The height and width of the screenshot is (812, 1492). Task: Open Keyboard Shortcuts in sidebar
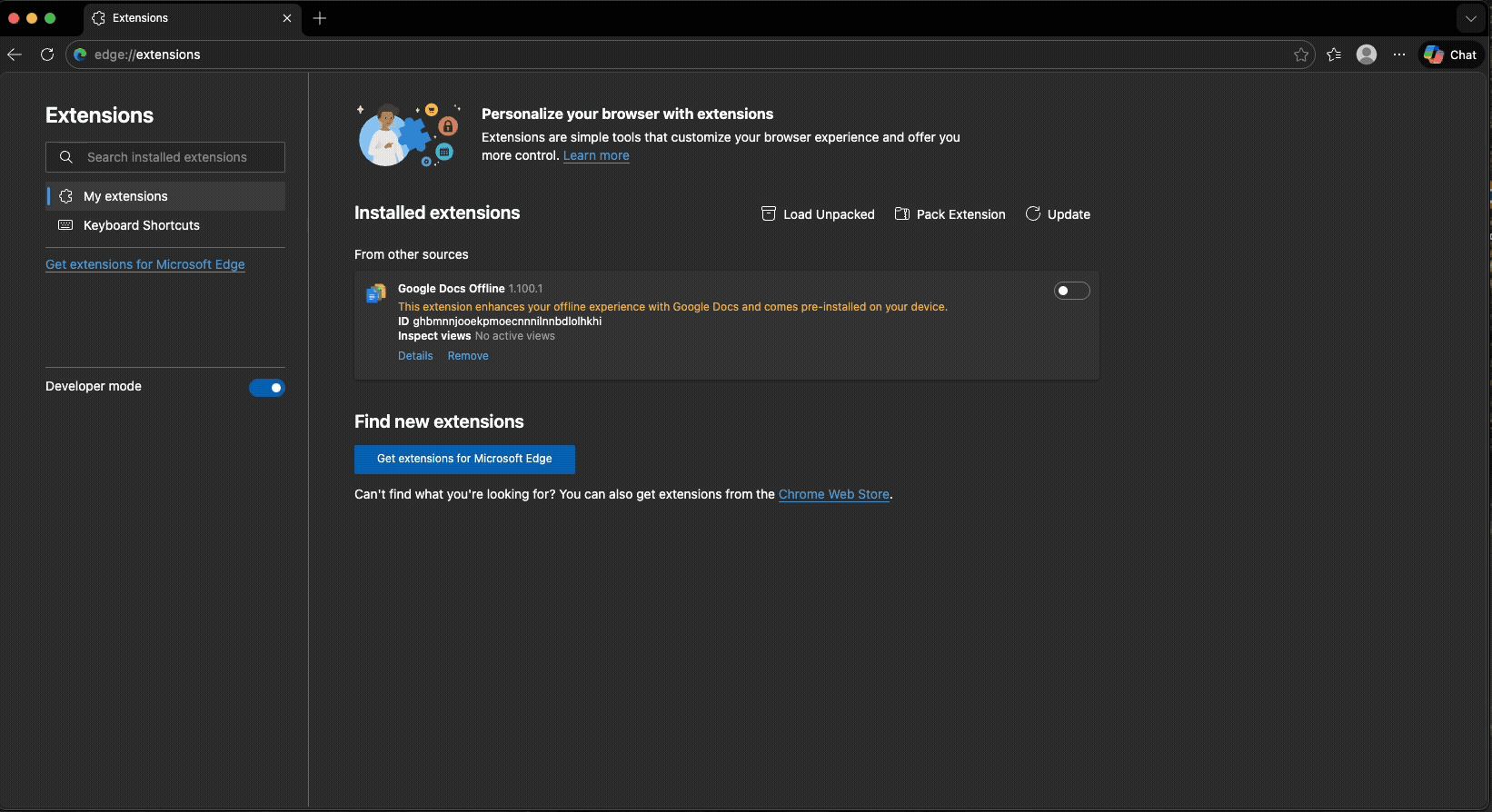[x=165, y=225]
